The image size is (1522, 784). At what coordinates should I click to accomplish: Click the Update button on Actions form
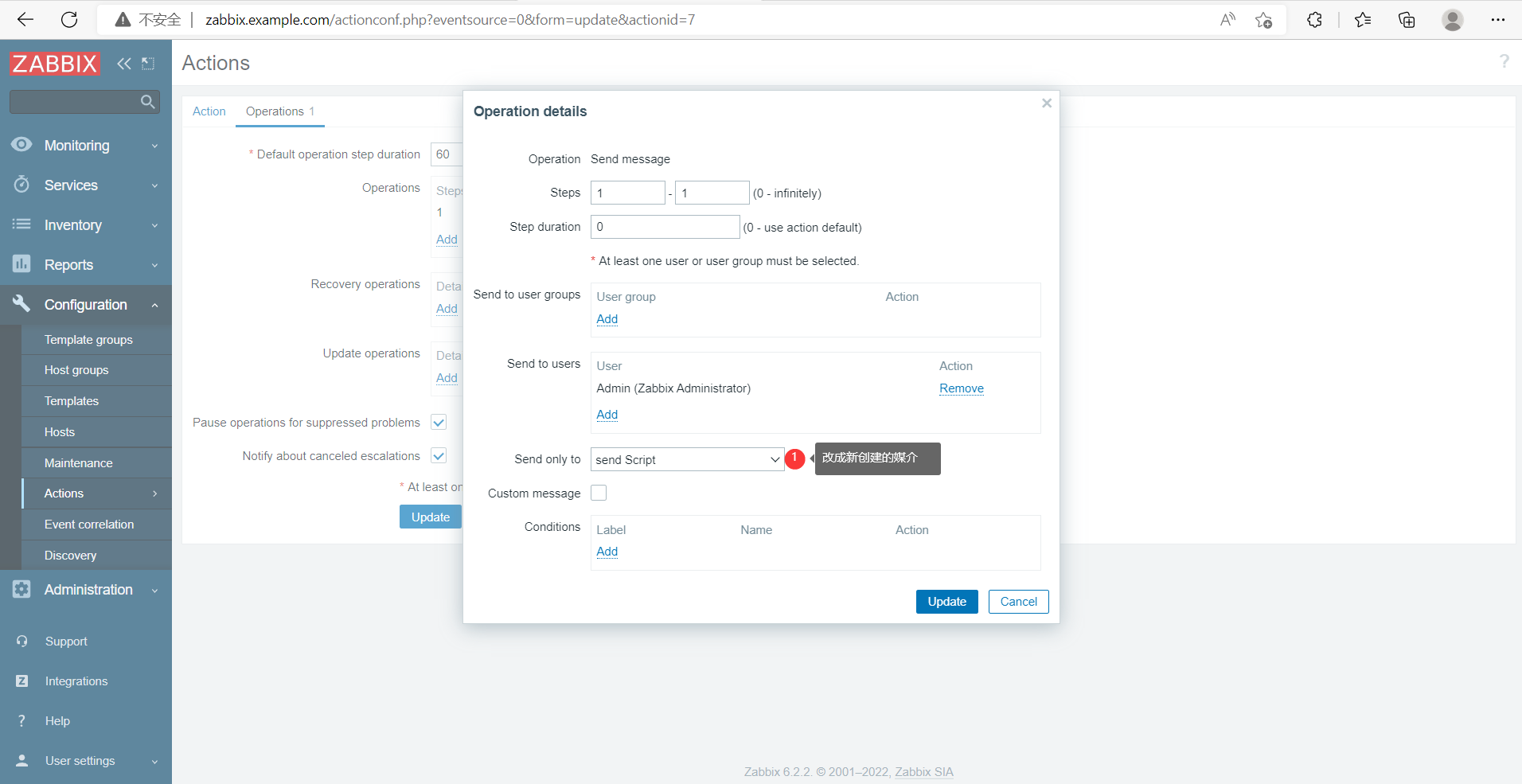[x=431, y=517]
